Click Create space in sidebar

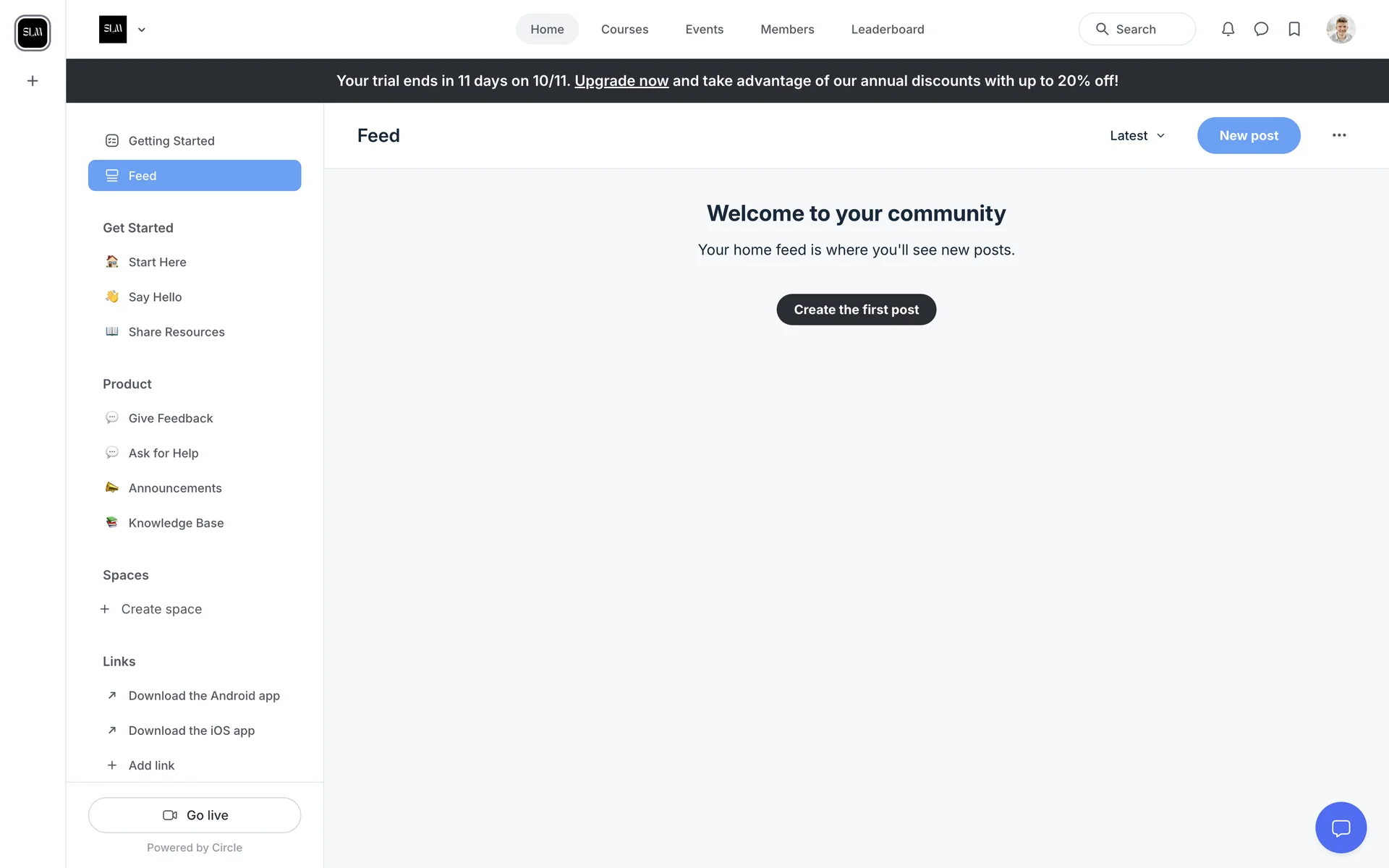pyautogui.click(x=161, y=609)
